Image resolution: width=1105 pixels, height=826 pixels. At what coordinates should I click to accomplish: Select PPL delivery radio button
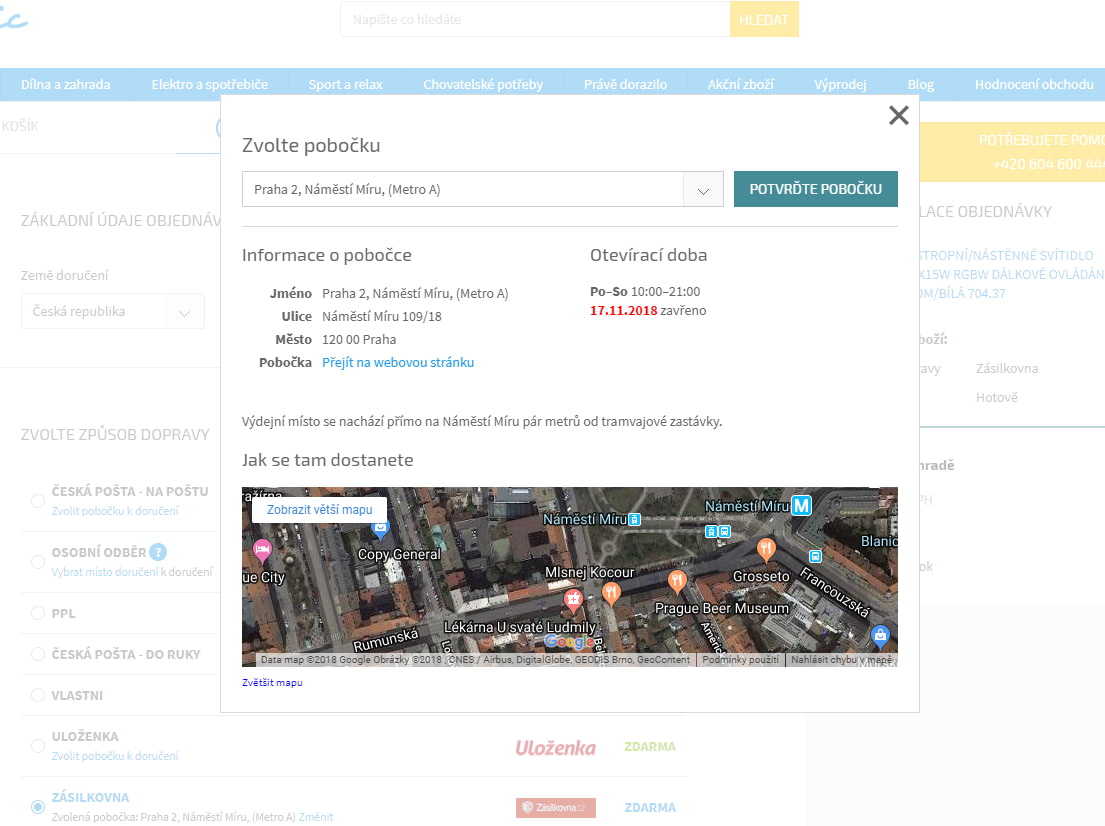tap(38, 613)
